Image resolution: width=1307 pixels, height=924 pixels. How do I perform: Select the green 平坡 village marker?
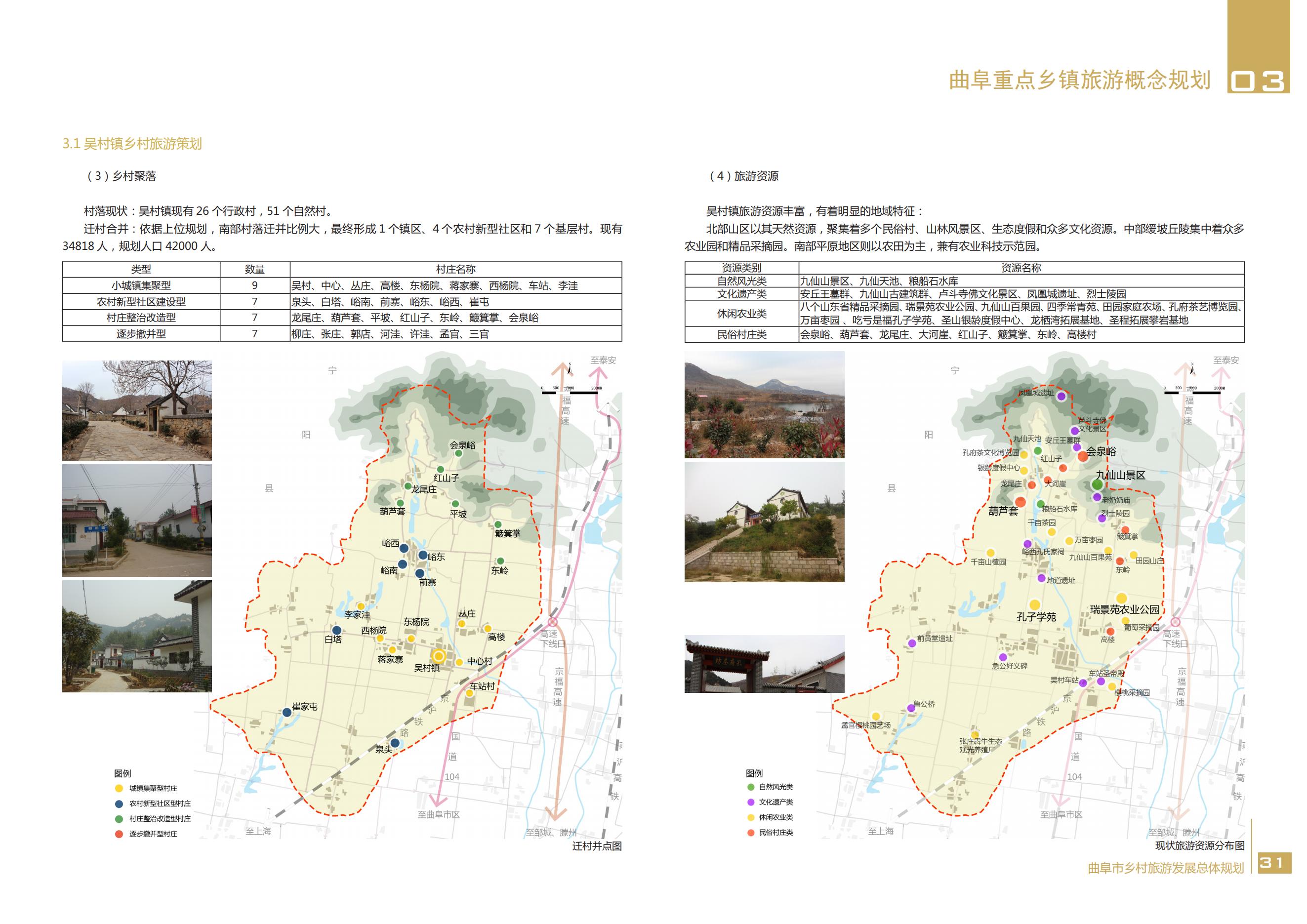[x=455, y=504]
